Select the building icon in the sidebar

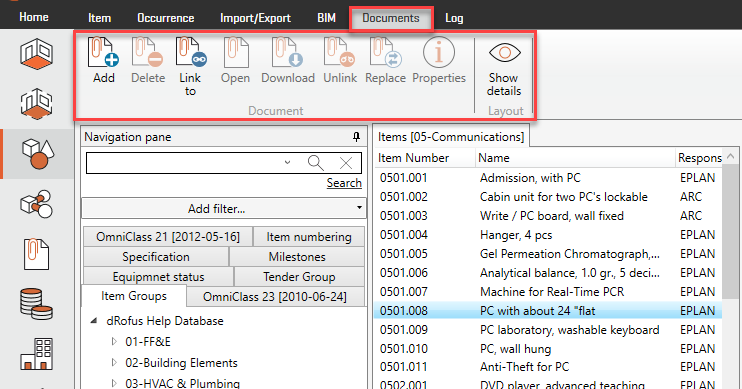[x=36, y=354]
